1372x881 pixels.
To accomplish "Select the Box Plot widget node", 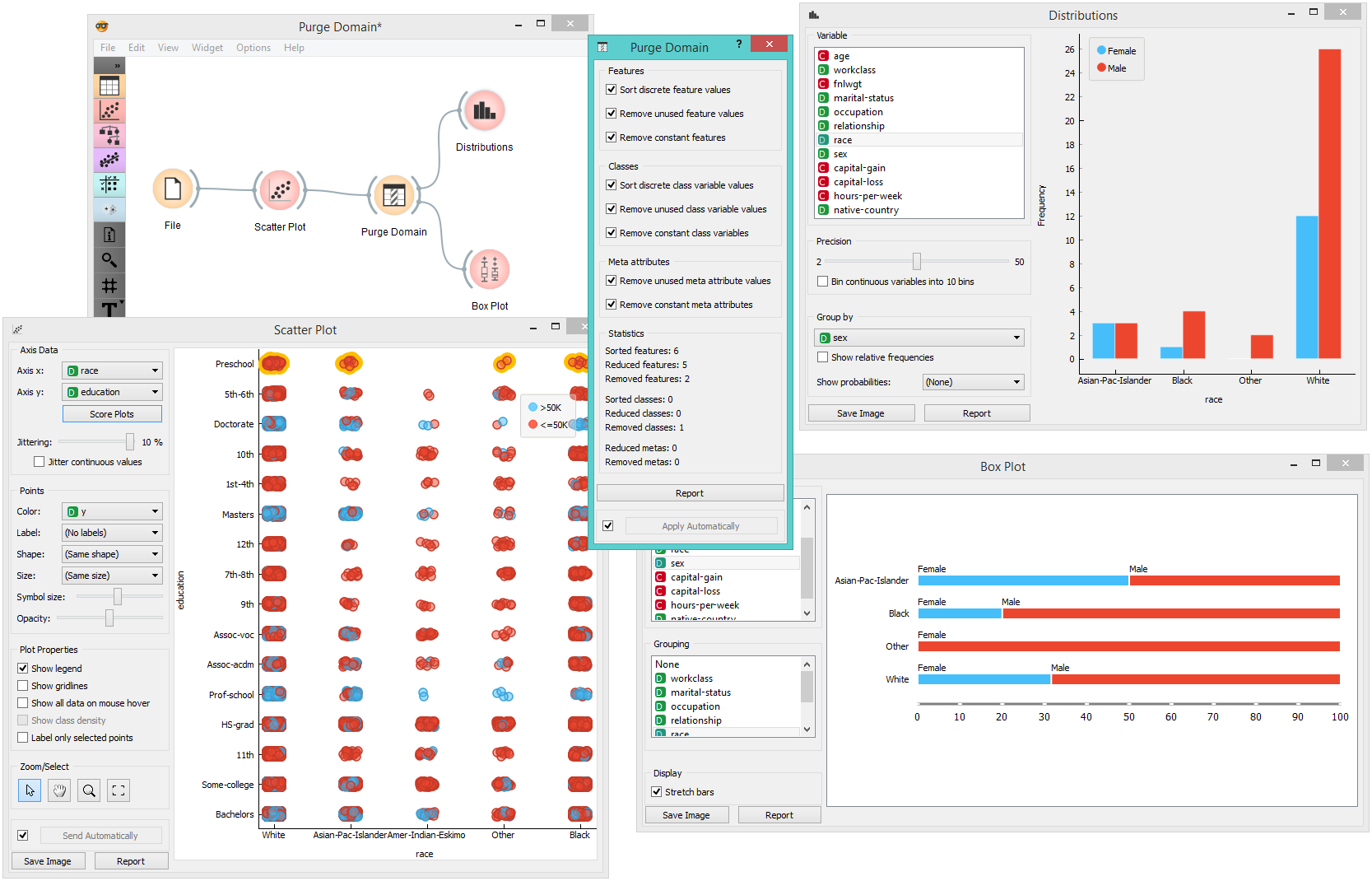I will [490, 270].
